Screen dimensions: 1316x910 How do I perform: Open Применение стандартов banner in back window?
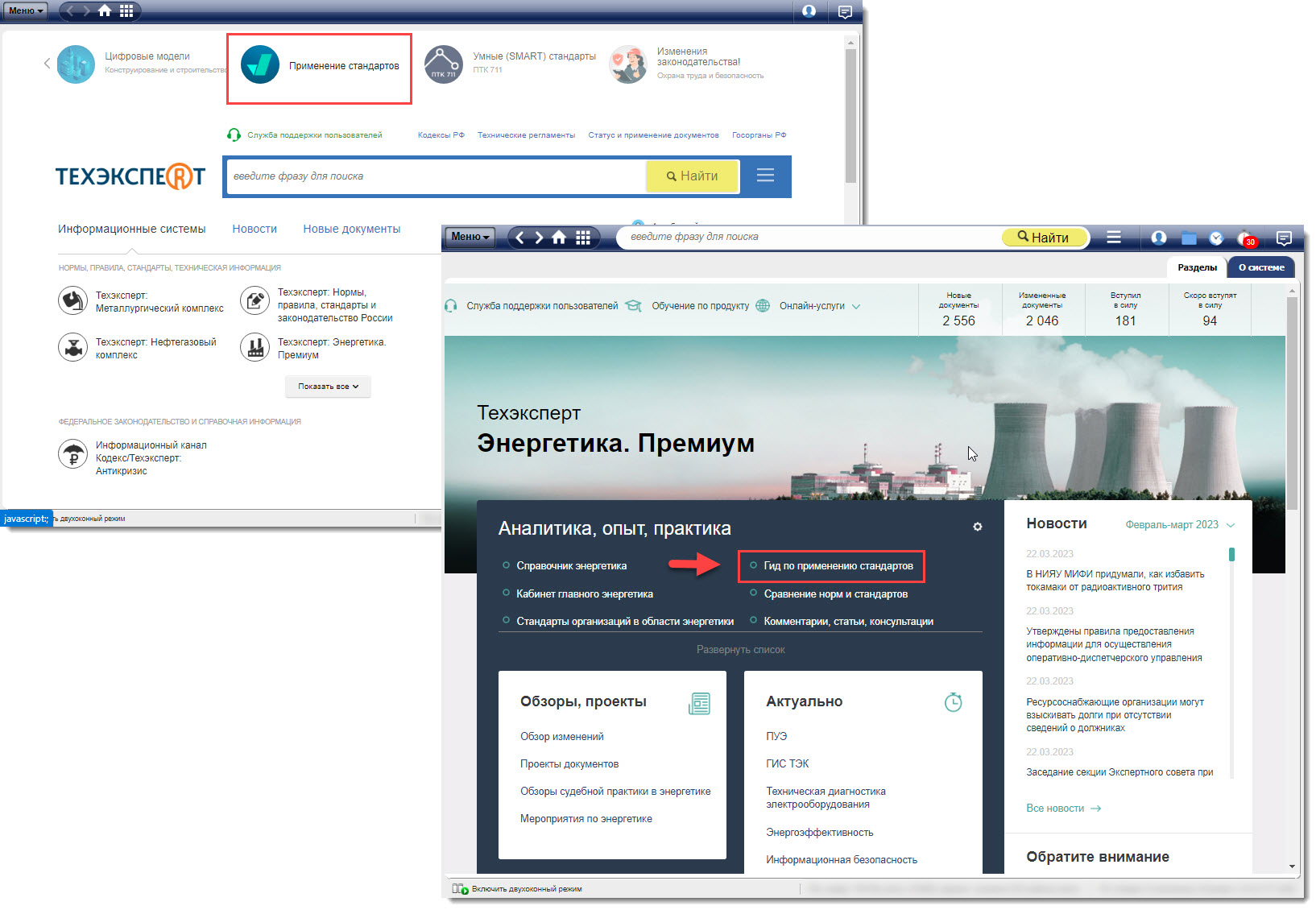click(x=320, y=68)
